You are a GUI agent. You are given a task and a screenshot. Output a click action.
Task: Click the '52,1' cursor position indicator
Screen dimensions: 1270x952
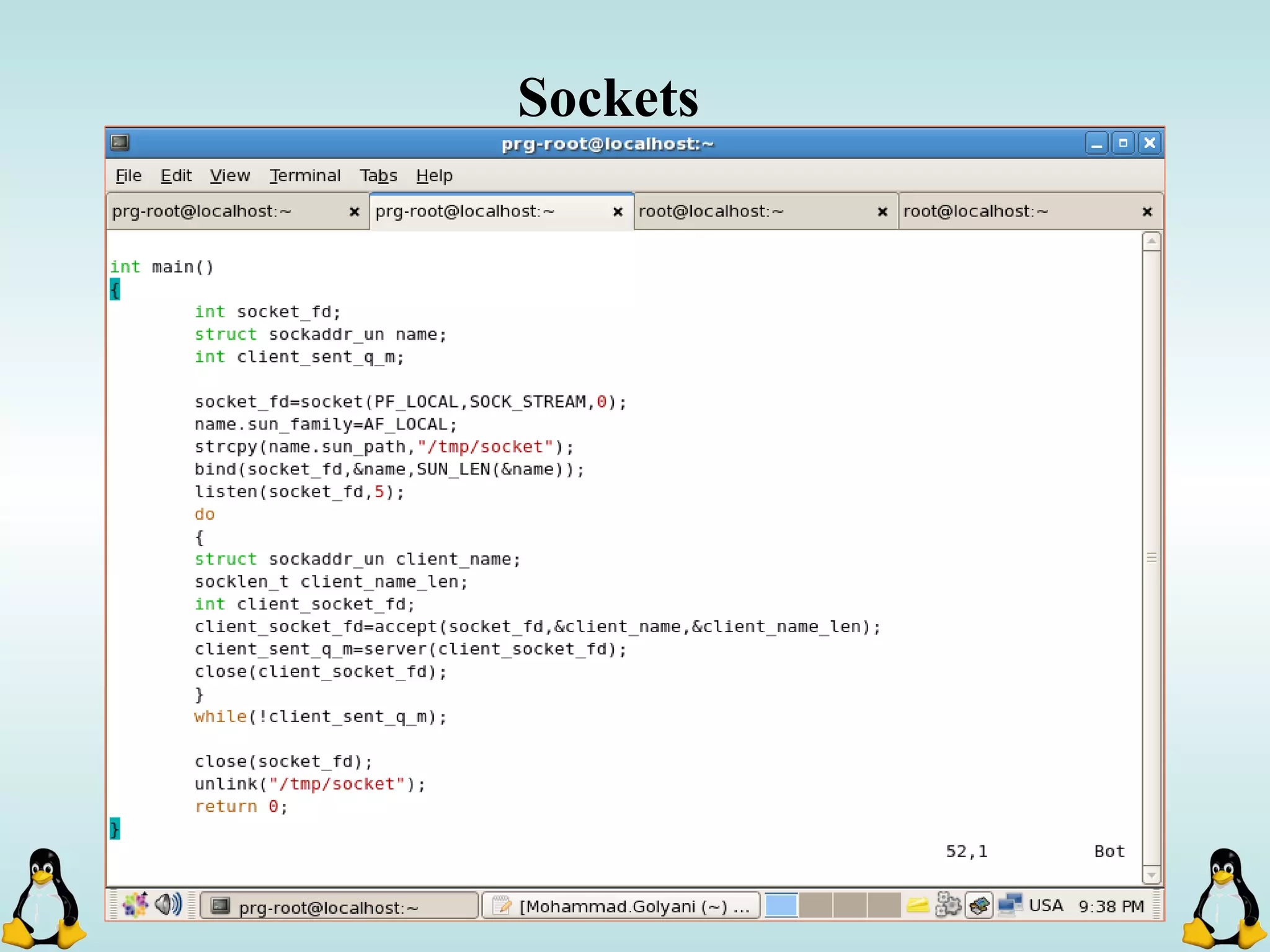967,852
